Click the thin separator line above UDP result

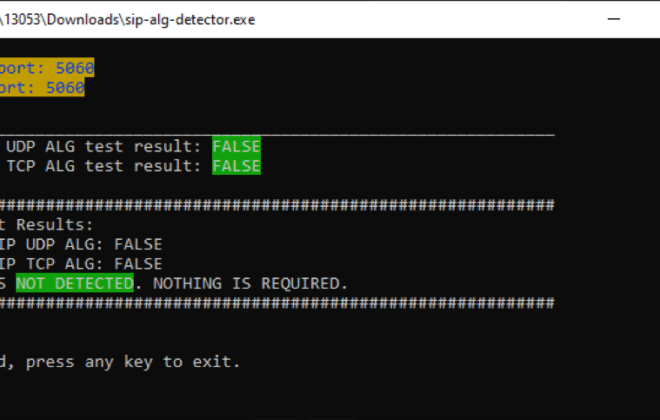(x=277, y=135)
